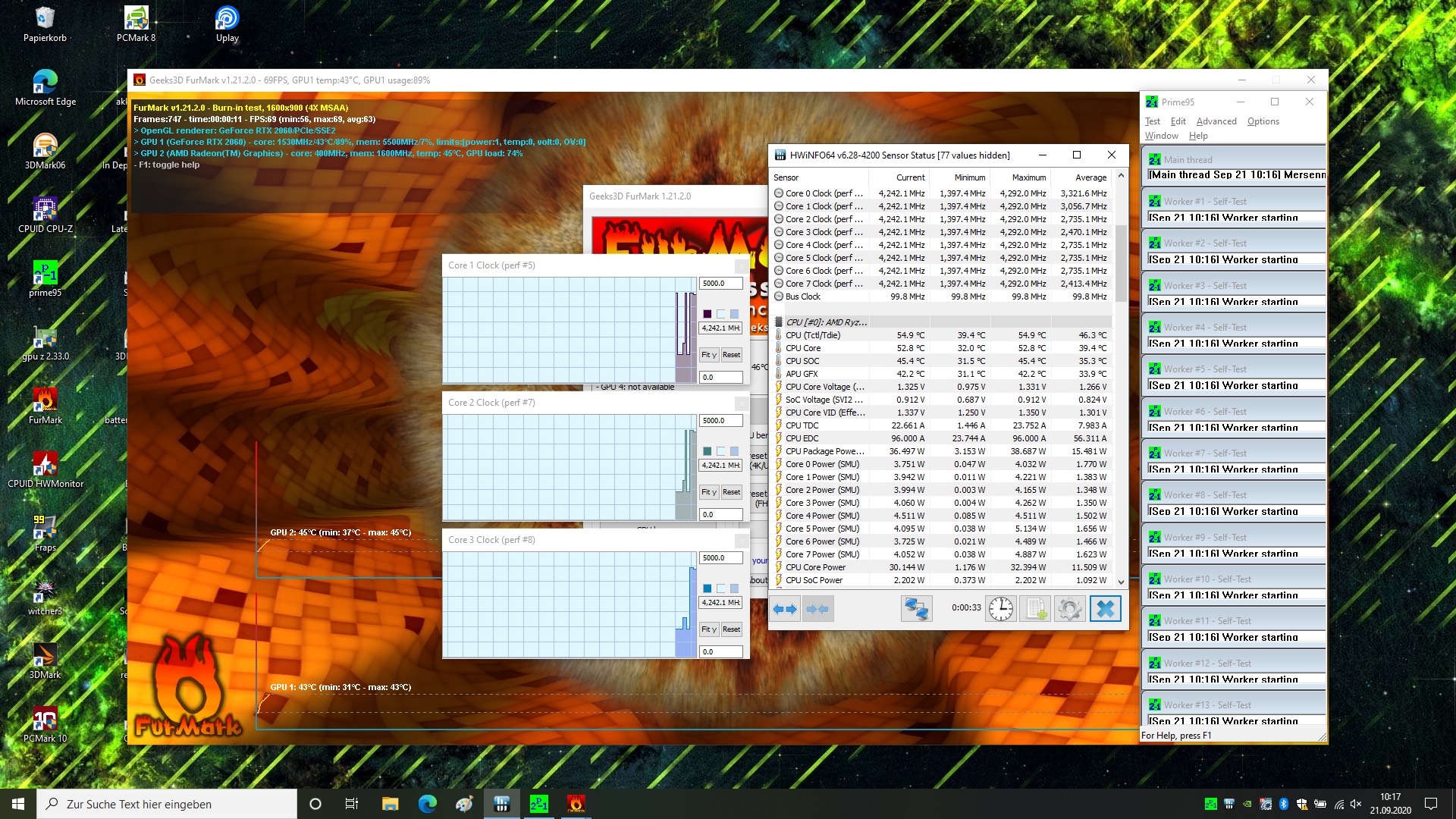Open Papierkorb recycle bin desktop icon
1456x819 pixels.
pyautogui.click(x=45, y=24)
